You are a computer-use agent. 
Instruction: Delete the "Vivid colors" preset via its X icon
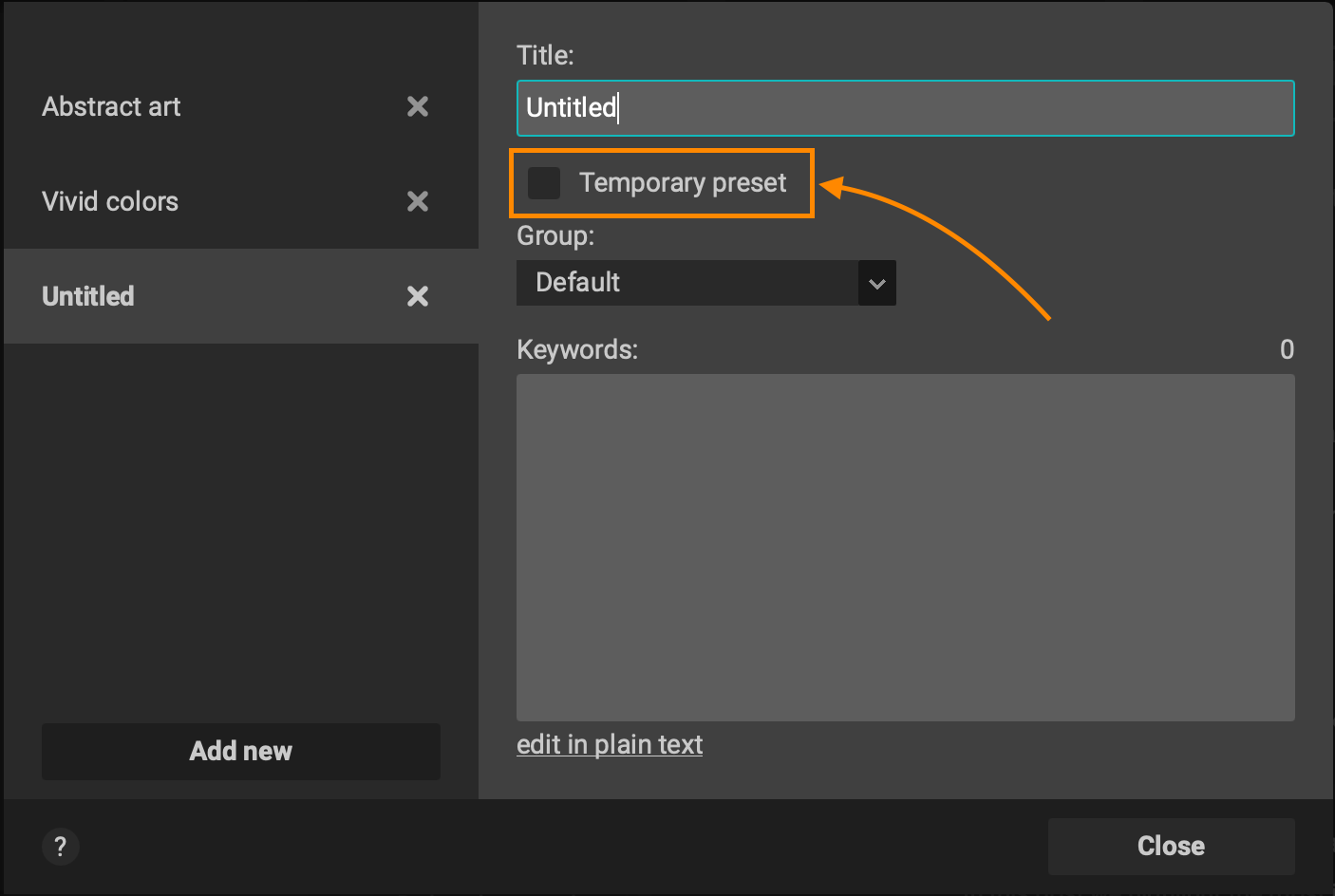click(x=418, y=201)
